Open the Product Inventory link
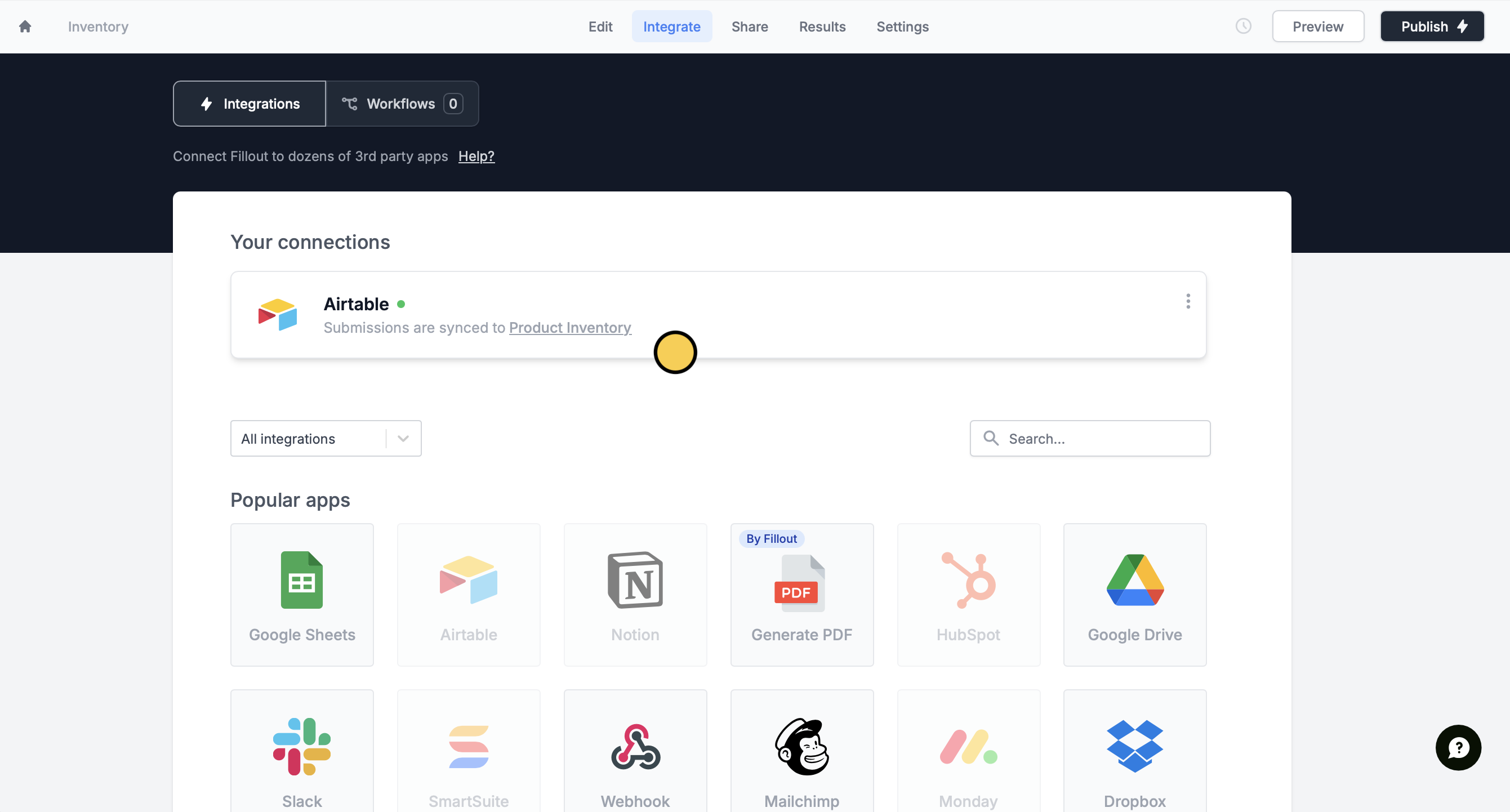This screenshot has width=1510, height=812. (x=570, y=328)
